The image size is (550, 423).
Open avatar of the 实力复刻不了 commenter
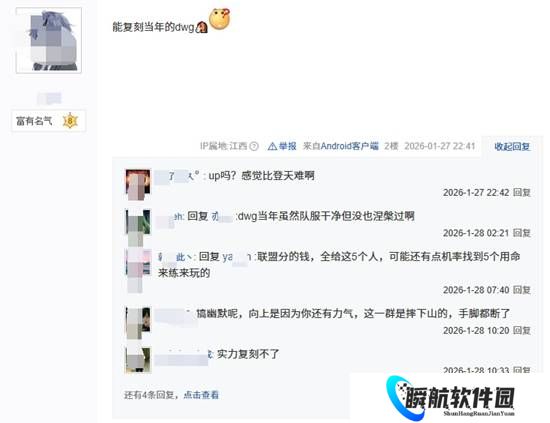(138, 360)
